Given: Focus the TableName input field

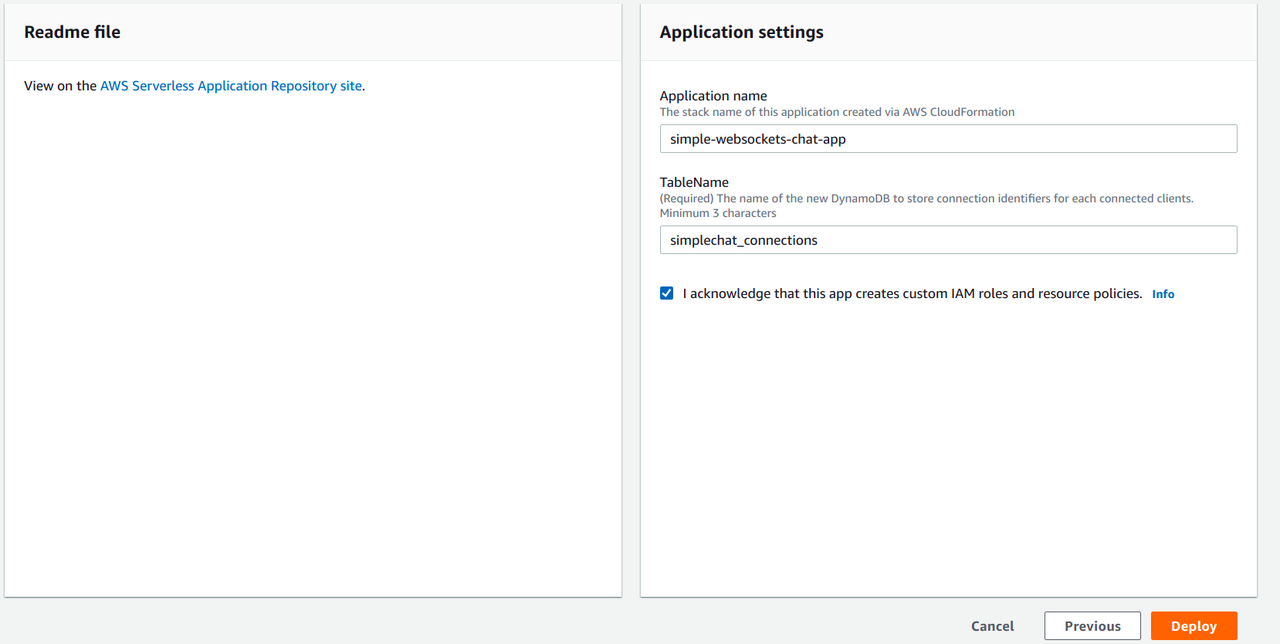Looking at the screenshot, I should pos(948,240).
